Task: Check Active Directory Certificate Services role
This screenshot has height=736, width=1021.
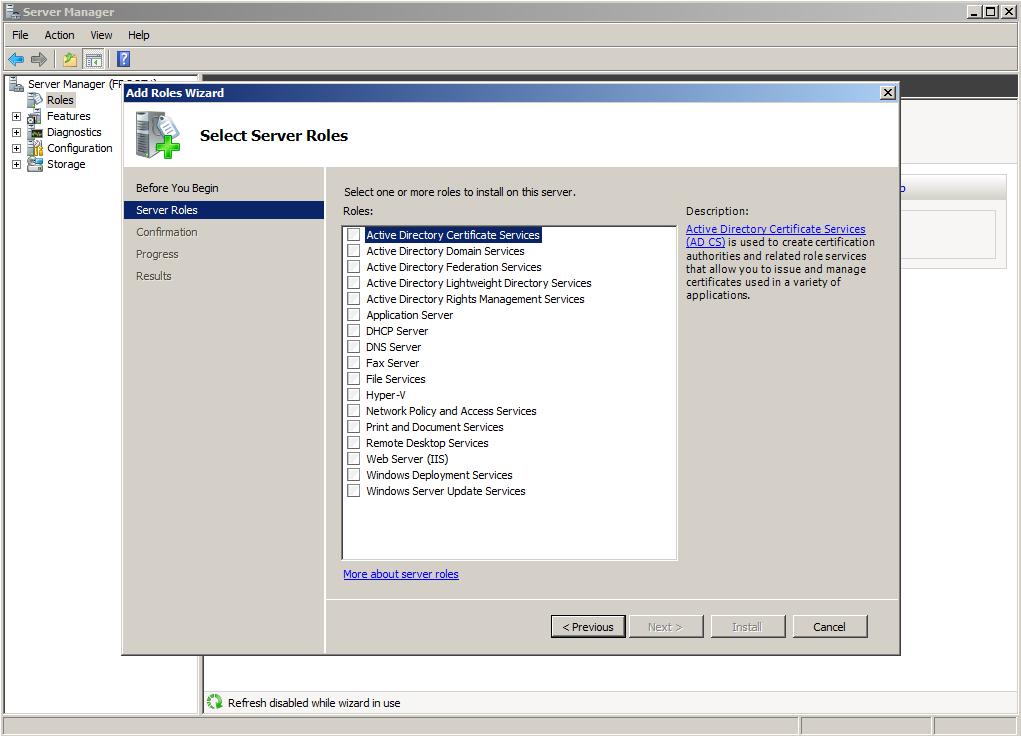Action: tap(354, 234)
